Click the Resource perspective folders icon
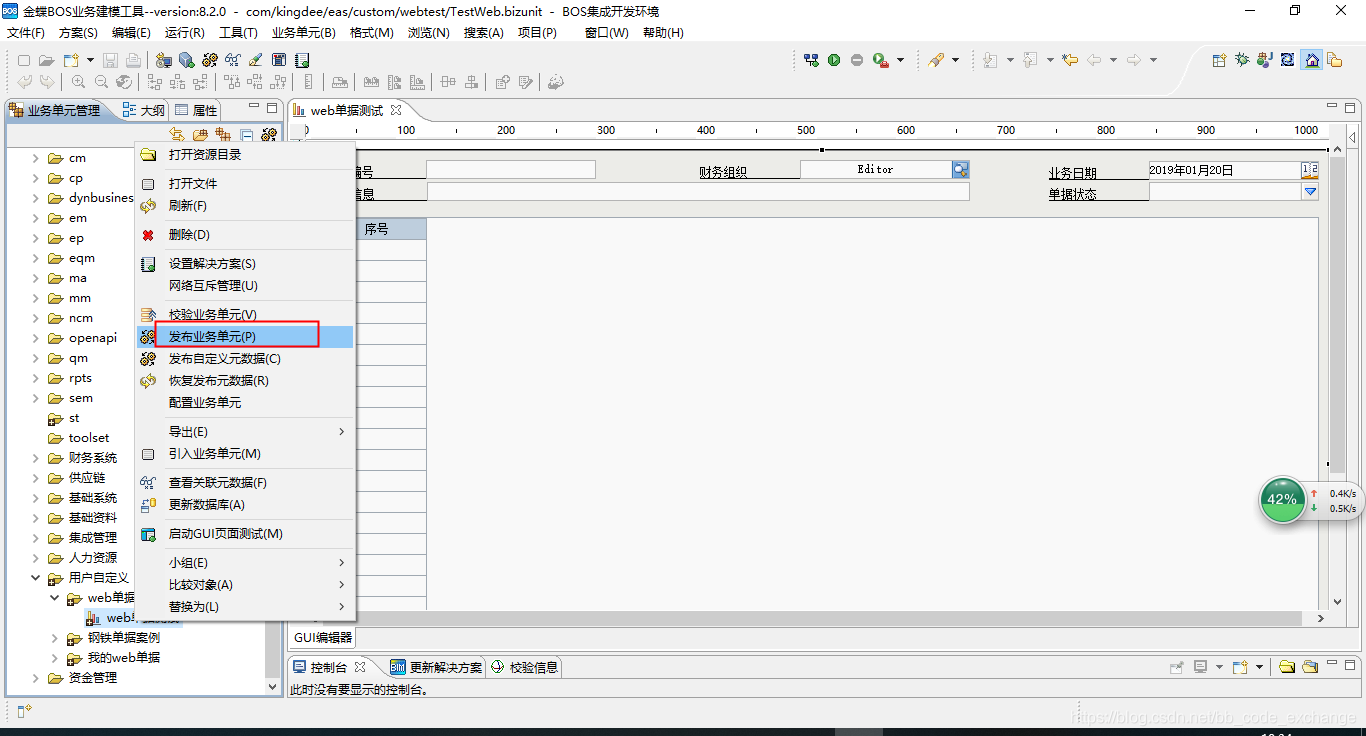 click(1334, 60)
